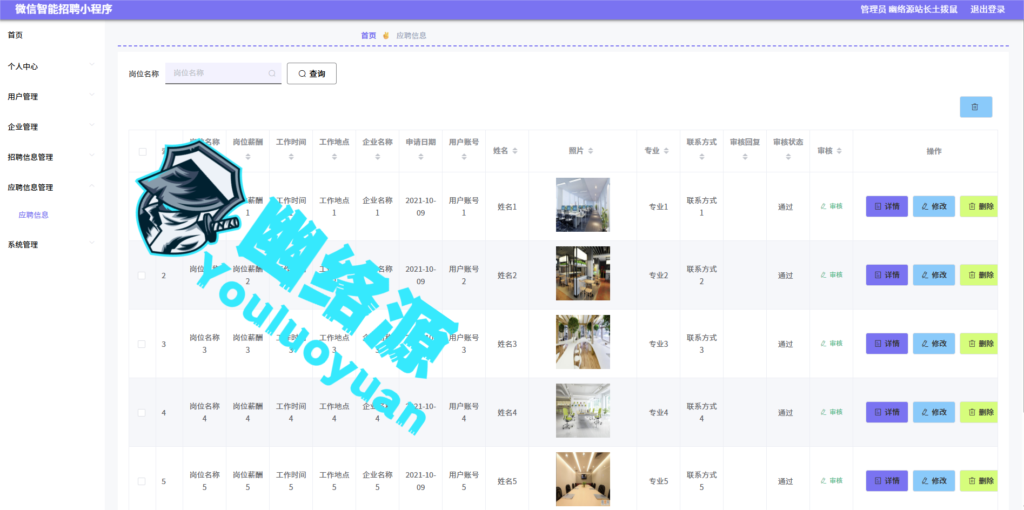Sort by 用户账号 column arrows

click(464, 157)
